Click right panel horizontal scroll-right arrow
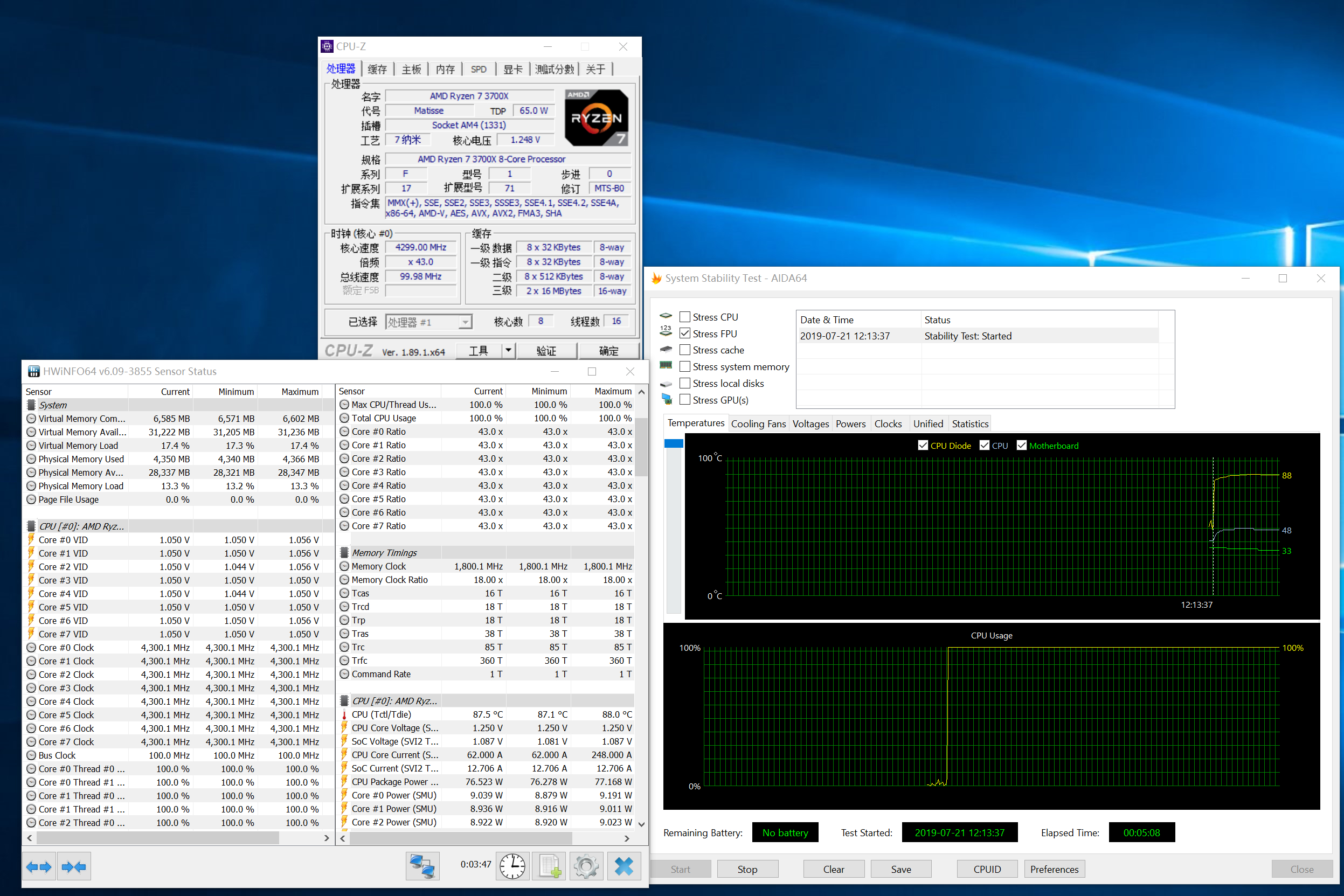The image size is (1344, 896). click(x=627, y=838)
